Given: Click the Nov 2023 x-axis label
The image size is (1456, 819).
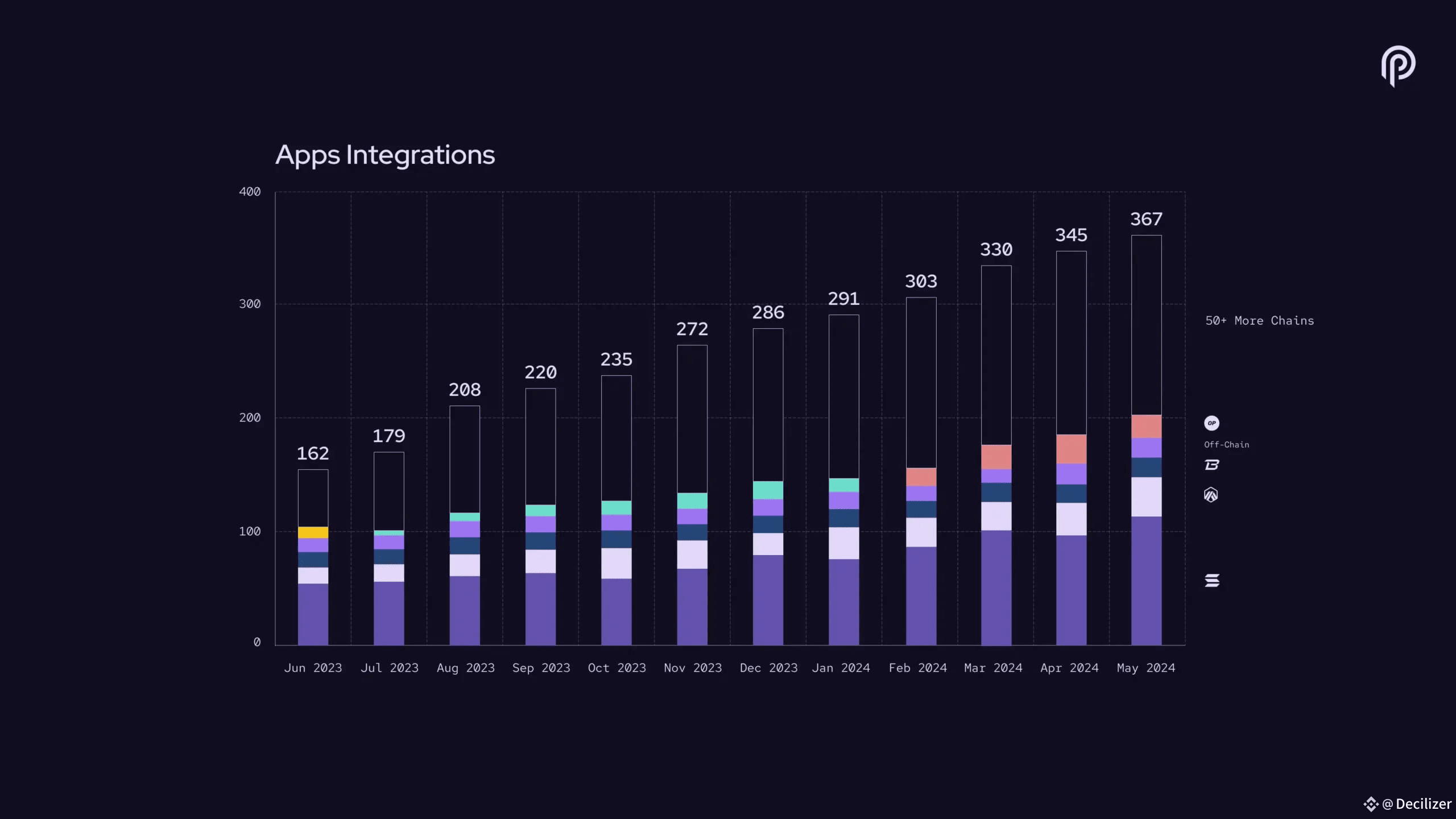Looking at the screenshot, I should point(692,668).
